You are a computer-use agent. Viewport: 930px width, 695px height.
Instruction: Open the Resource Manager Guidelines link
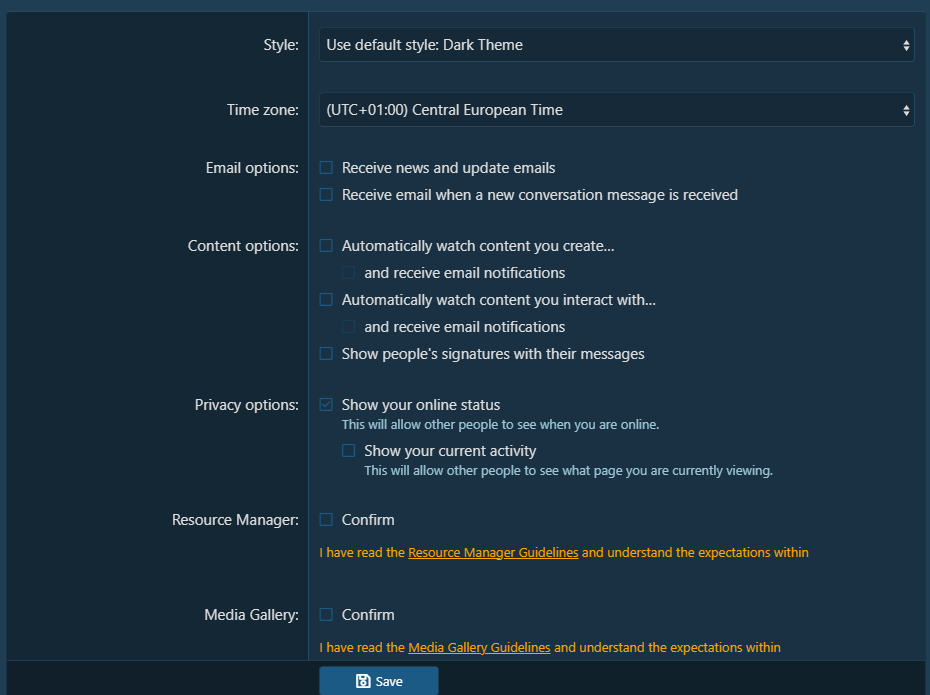[493, 553]
